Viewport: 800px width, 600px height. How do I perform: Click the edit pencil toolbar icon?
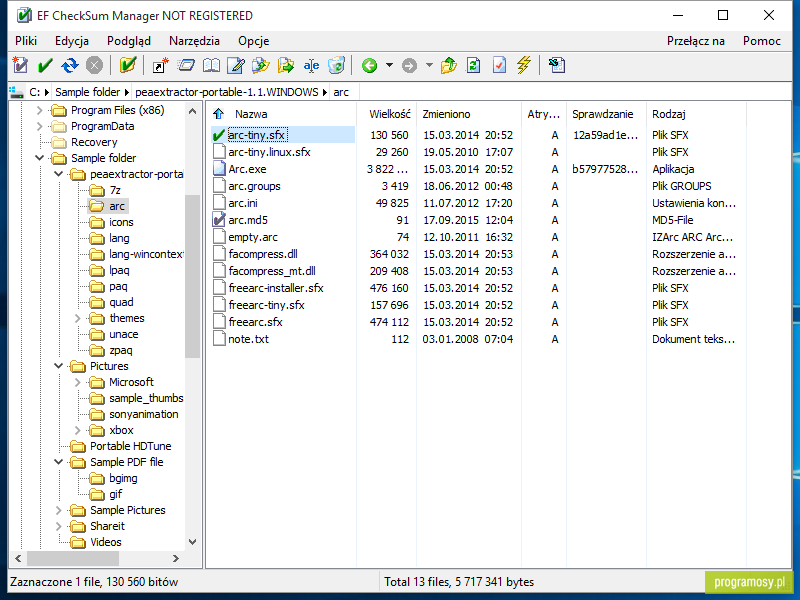coord(236,65)
